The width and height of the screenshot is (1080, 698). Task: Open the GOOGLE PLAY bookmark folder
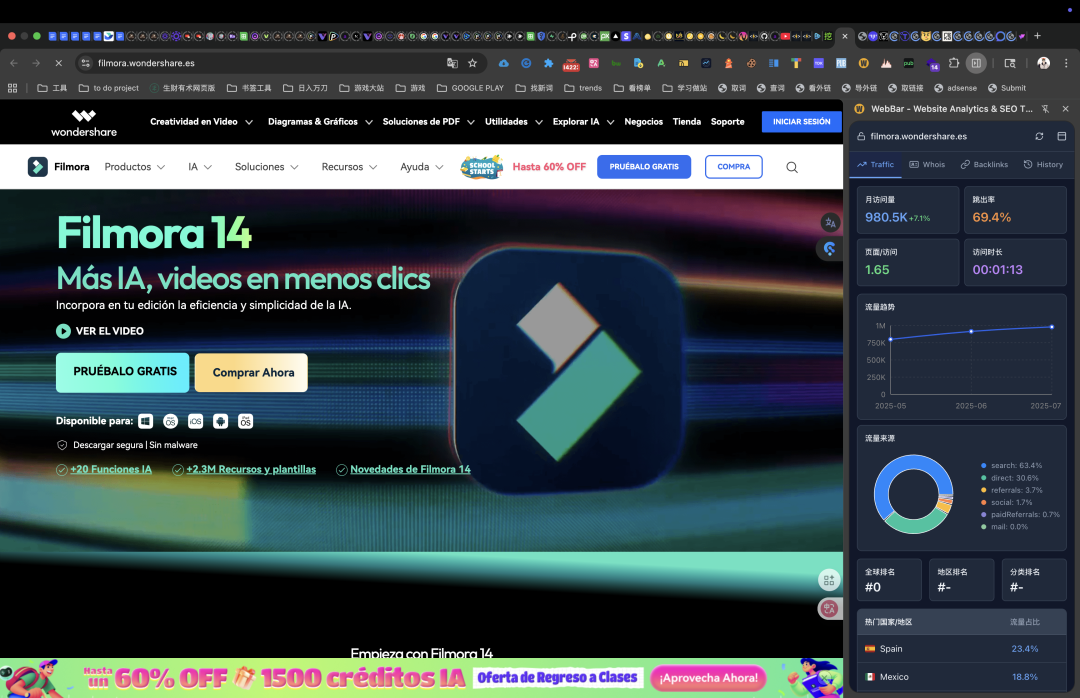click(x=470, y=88)
